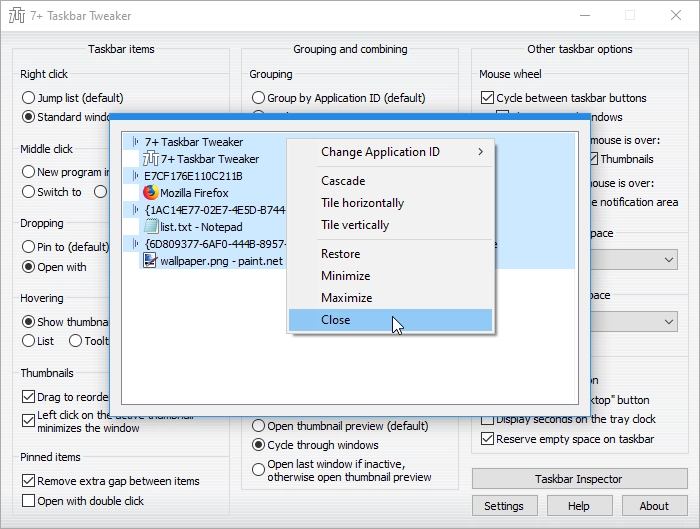Screen dimensions: 700x529
Task: Select Show thumbnail hovering option
Action: 28,321
